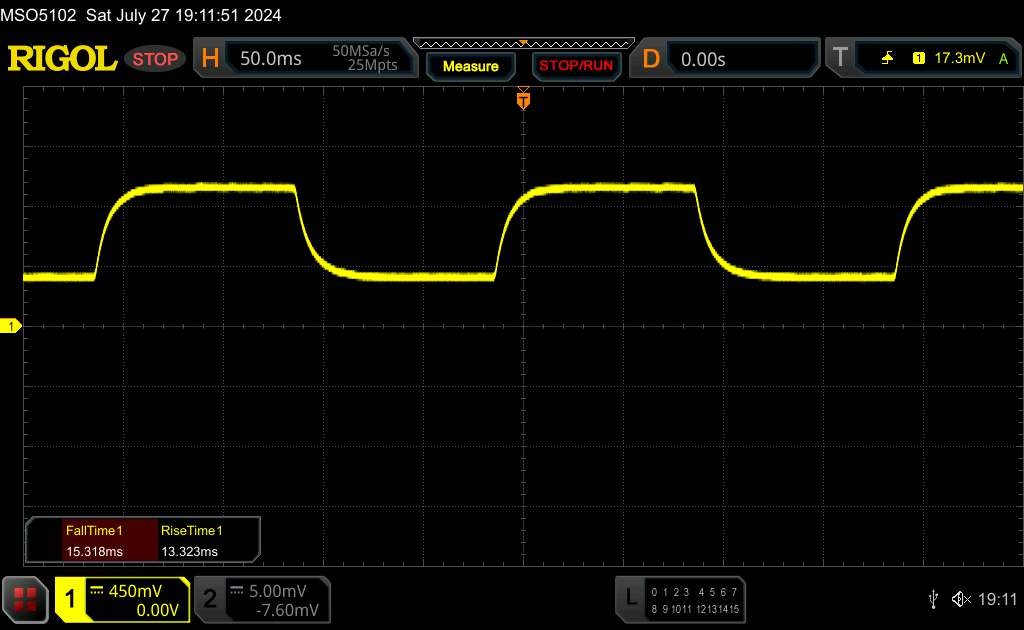Click the channel 2 coupling DC icon
Image resolution: width=1024 pixels, height=630 pixels.
coord(236,590)
